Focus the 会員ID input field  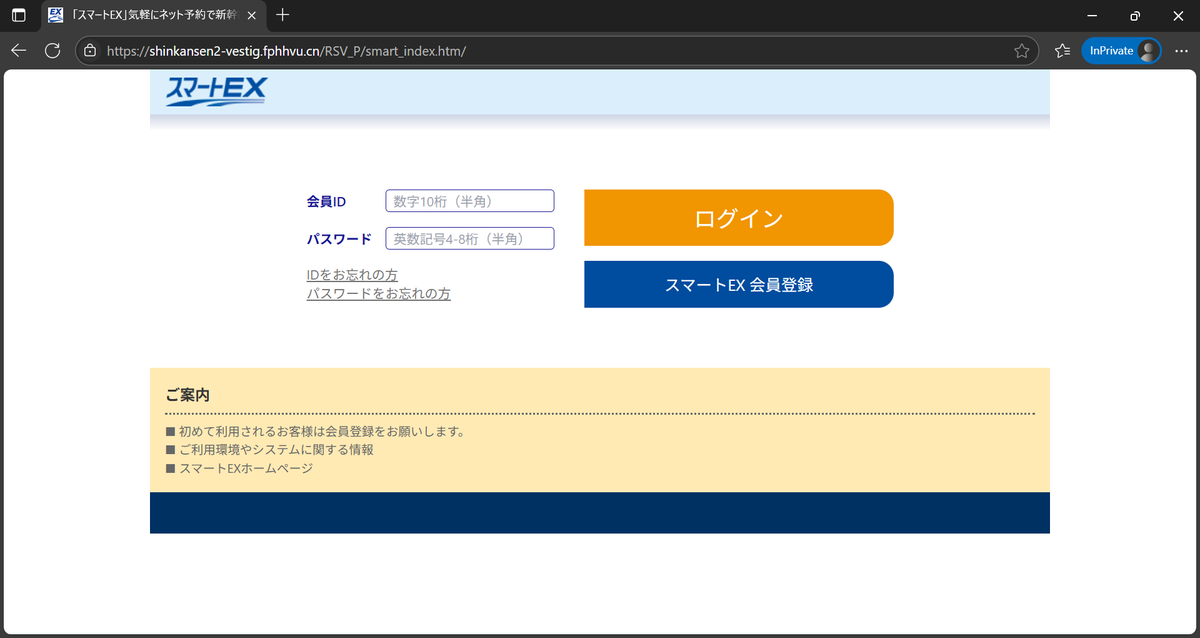coord(470,201)
